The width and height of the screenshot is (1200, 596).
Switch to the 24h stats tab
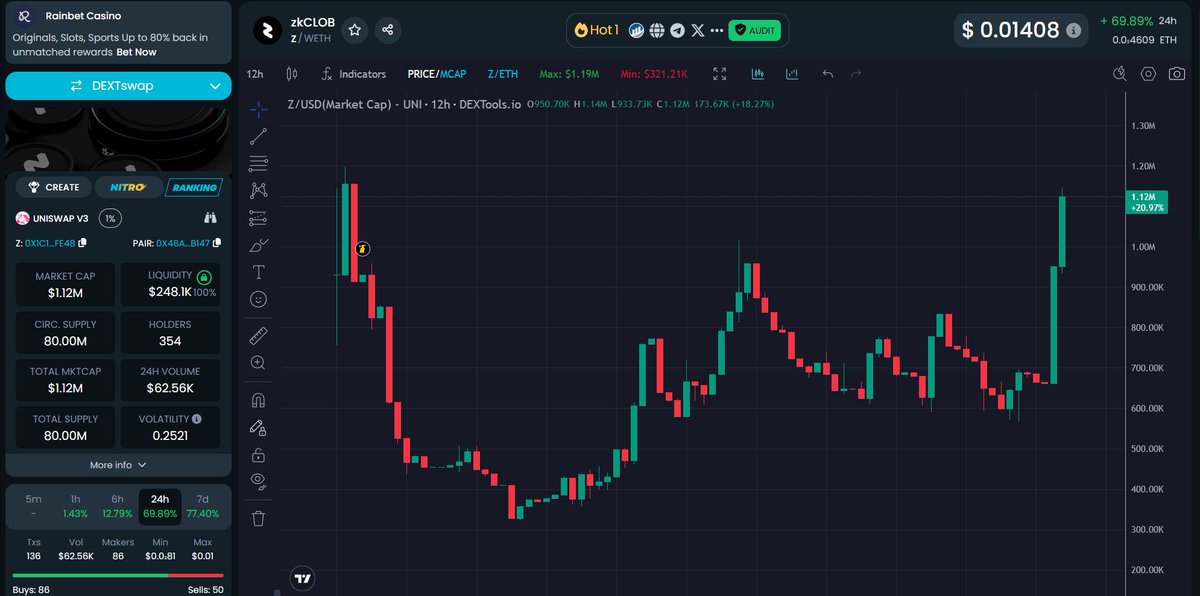[x=160, y=506]
